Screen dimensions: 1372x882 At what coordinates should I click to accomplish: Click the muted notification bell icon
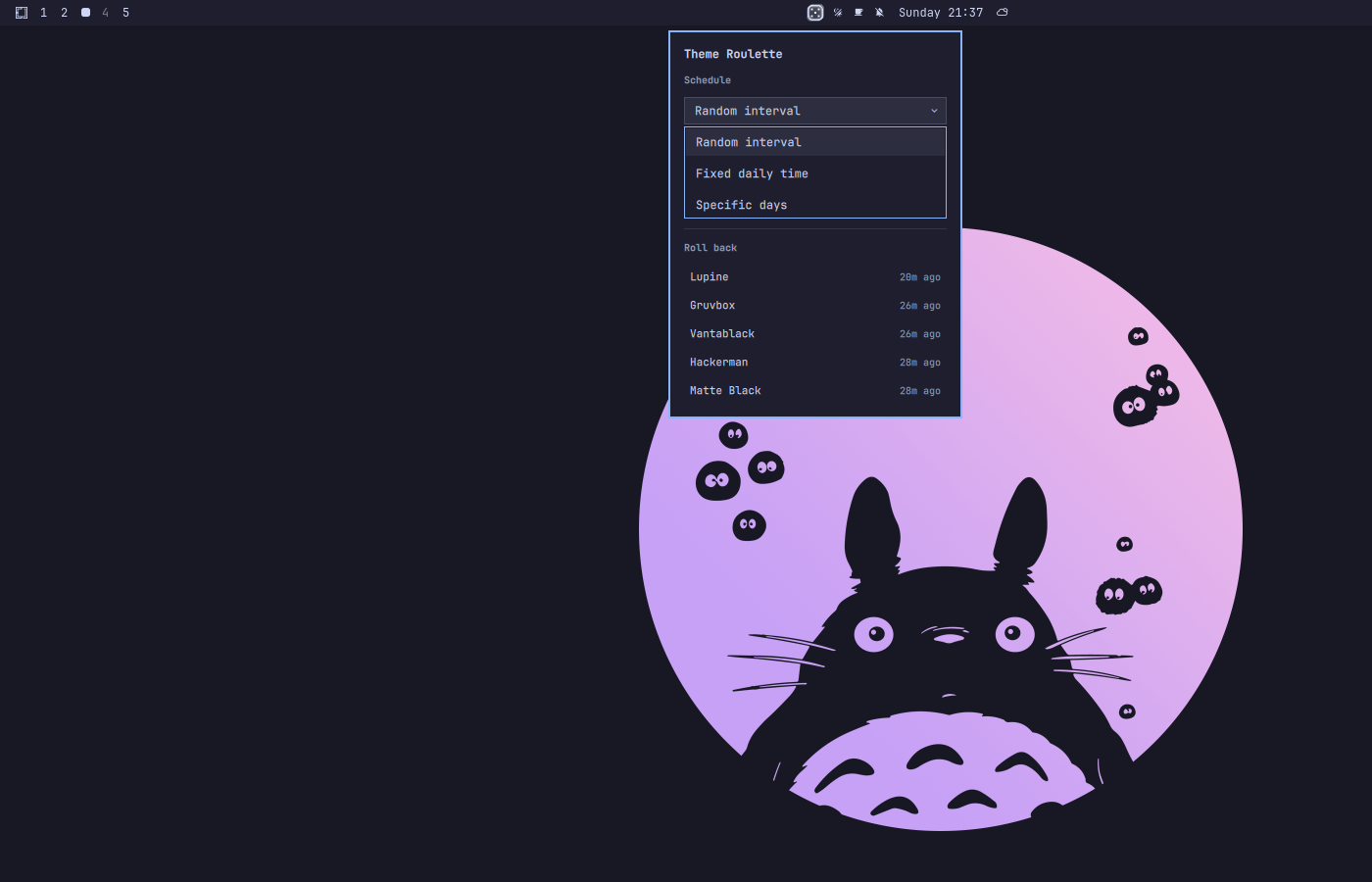point(879,13)
